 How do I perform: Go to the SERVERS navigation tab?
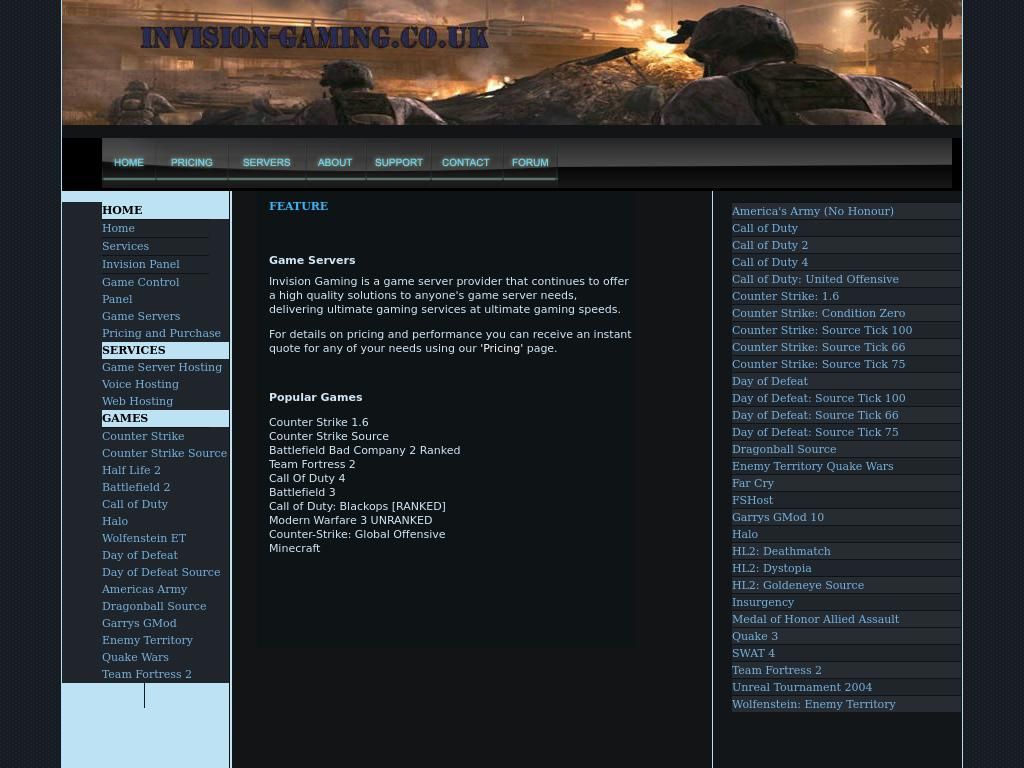pyautogui.click(x=266, y=162)
